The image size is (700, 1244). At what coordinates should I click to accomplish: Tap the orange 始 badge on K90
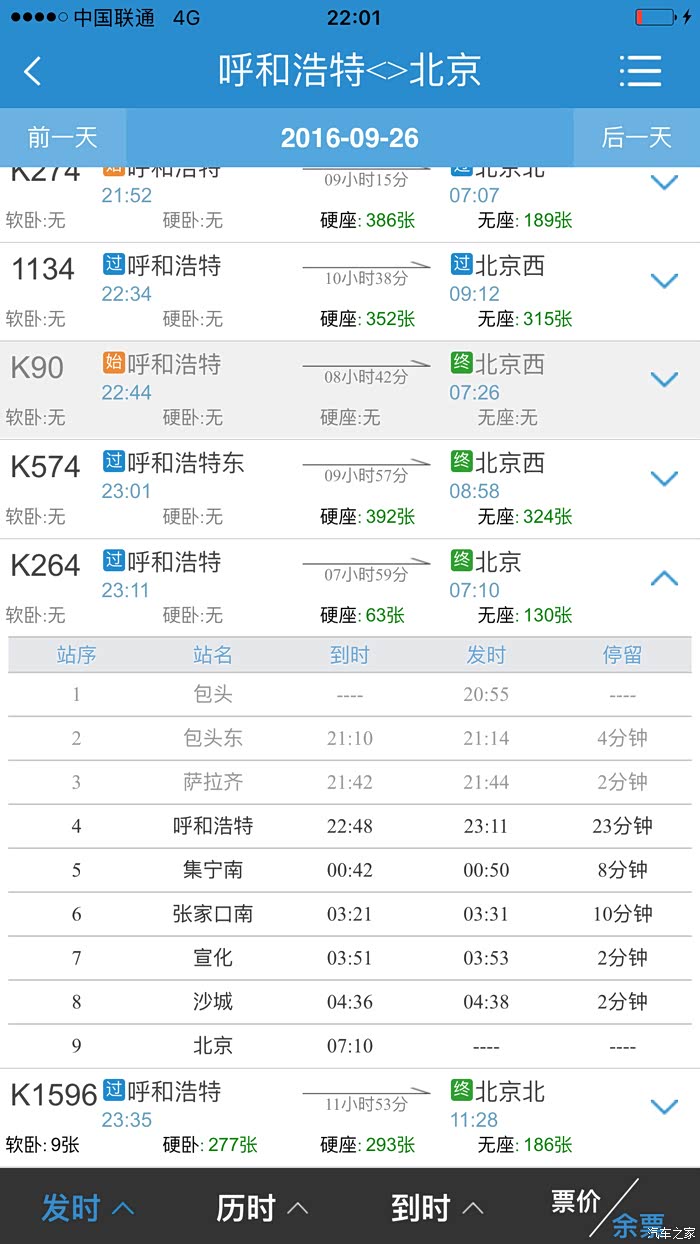113,364
